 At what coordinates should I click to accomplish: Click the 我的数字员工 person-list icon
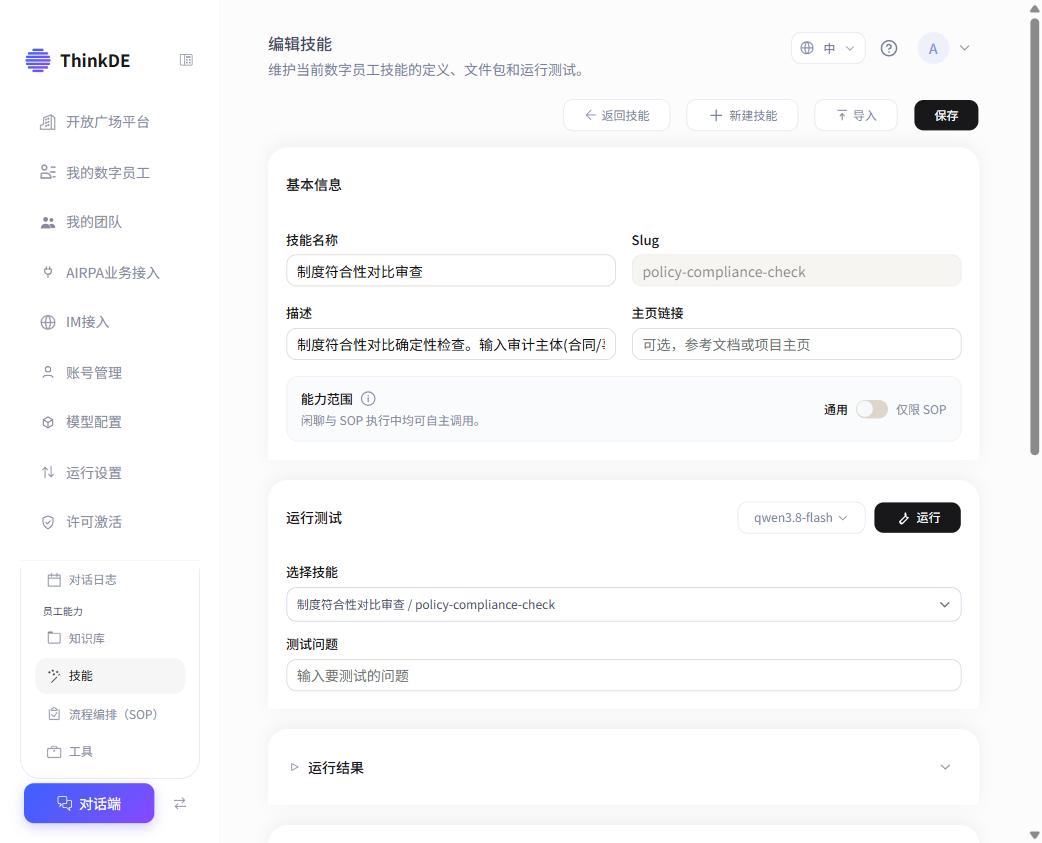pos(48,173)
